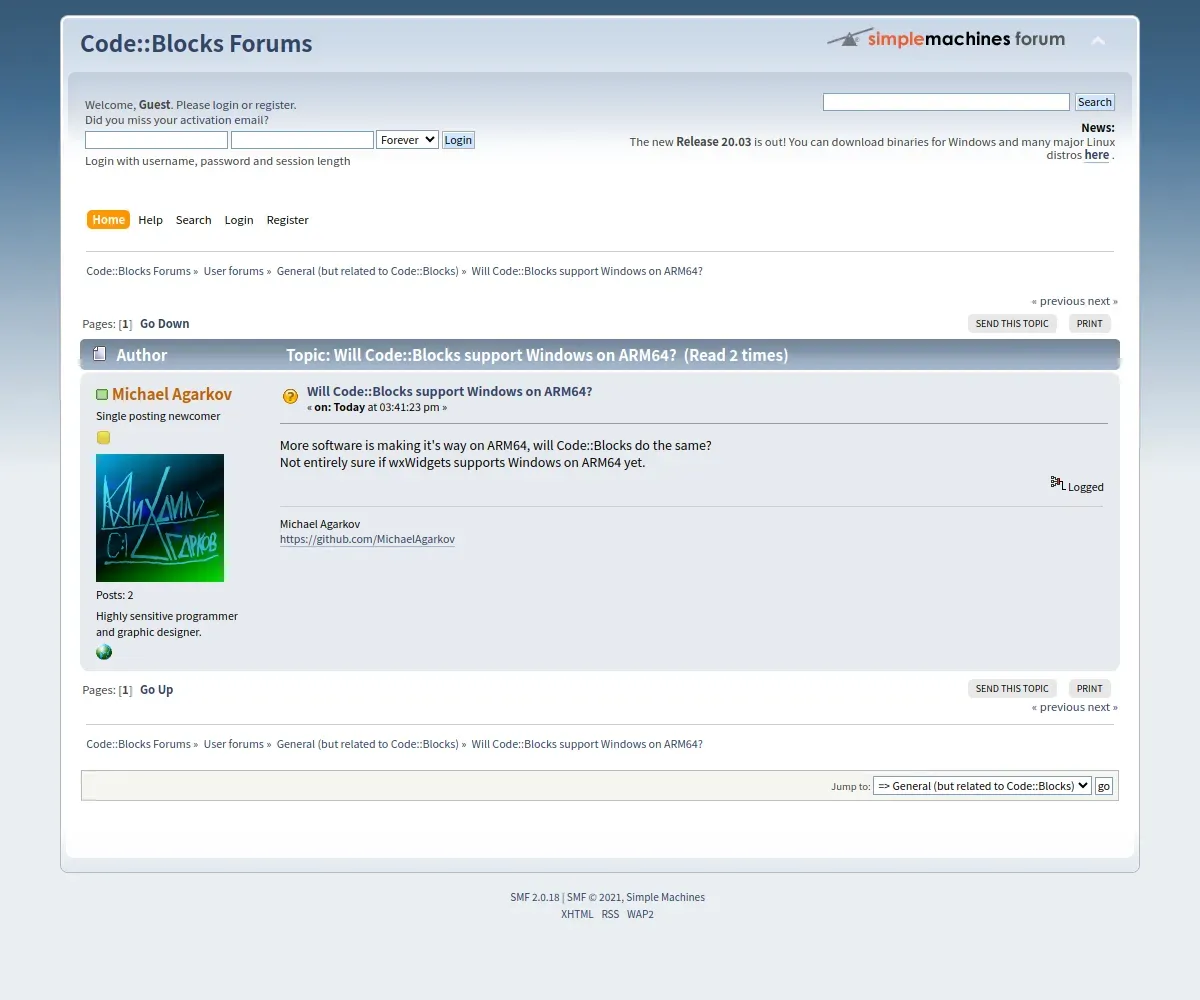Click the Code::Blocks Forums title
The width and height of the screenshot is (1200, 1000).
point(196,44)
